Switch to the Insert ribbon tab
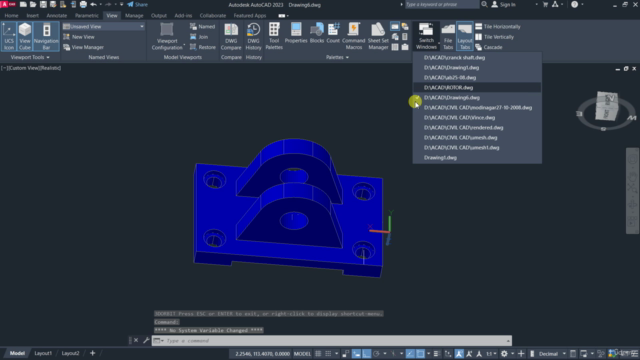 pyautogui.click(x=32, y=16)
